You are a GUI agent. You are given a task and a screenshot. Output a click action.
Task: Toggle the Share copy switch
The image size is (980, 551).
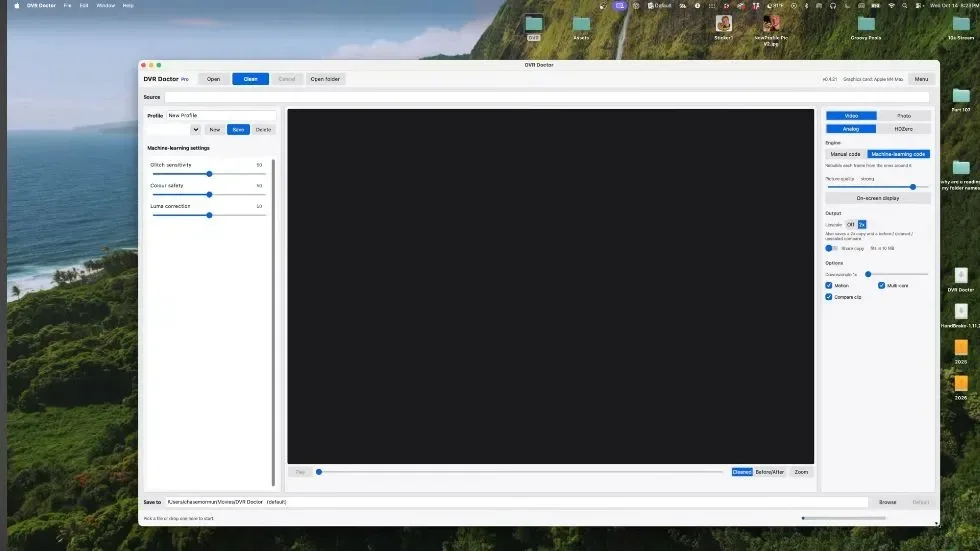pos(831,249)
